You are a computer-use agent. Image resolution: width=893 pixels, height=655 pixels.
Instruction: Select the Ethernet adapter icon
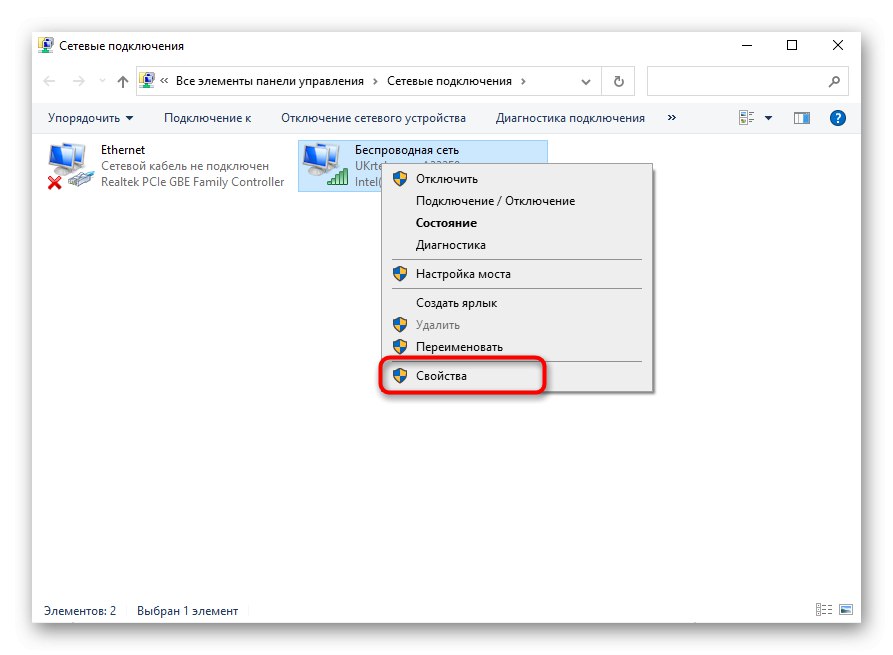71,166
